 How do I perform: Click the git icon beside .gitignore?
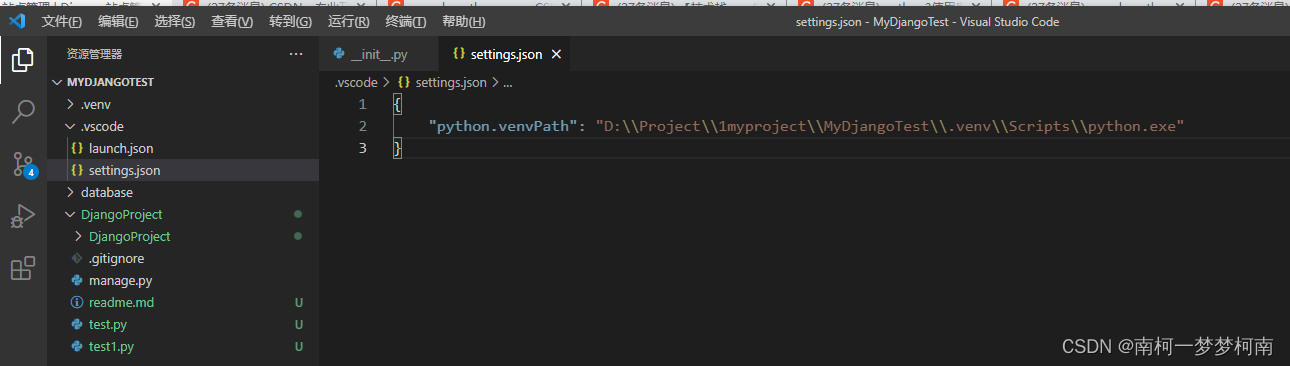pos(77,258)
